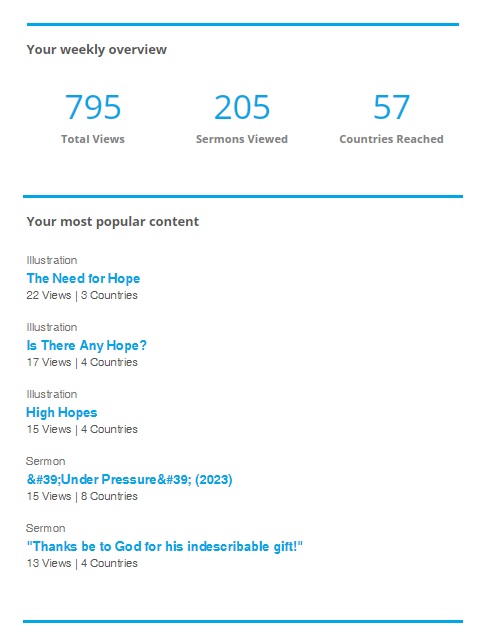This screenshot has height=637, width=481.
Task: Click the 'Your weekly overview' heading
Action: coord(97,50)
